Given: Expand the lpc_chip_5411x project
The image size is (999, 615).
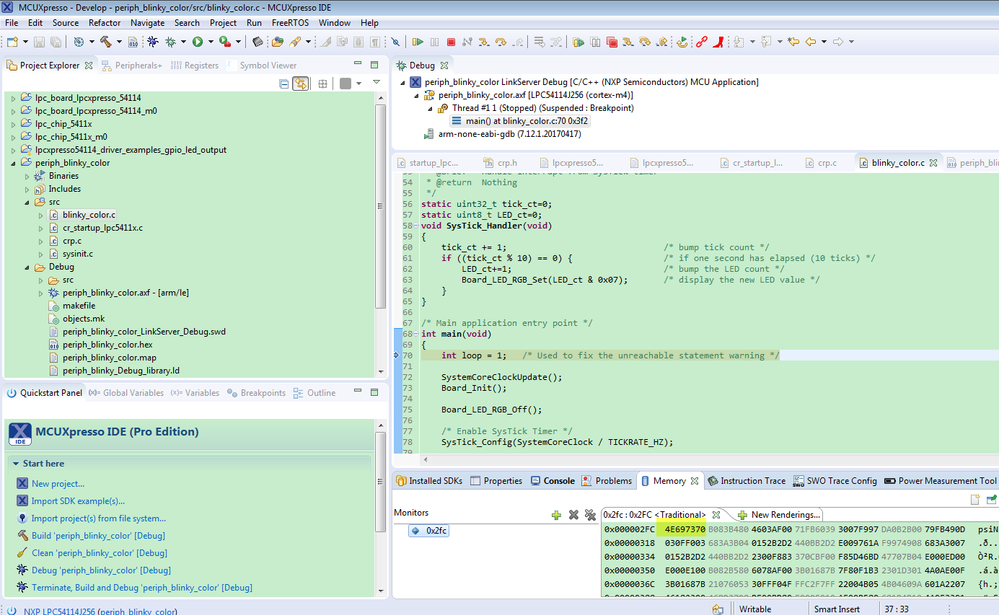Looking at the screenshot, I should pyautogui.click(x=13, y=124).
